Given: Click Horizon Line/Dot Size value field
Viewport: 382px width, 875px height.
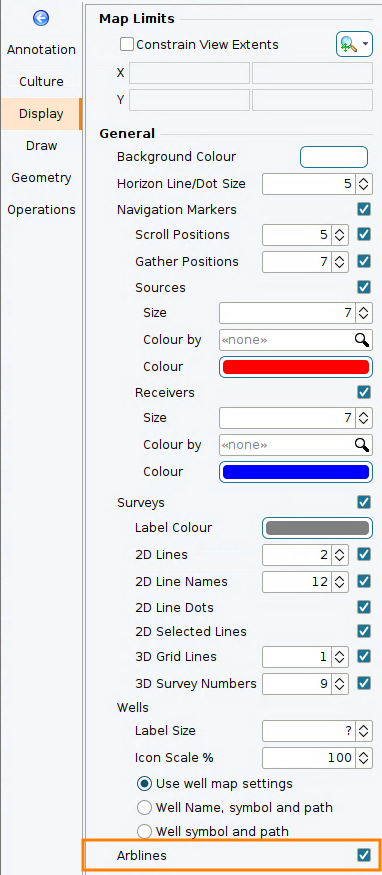Looking at the screenshot, I should 309,184.
